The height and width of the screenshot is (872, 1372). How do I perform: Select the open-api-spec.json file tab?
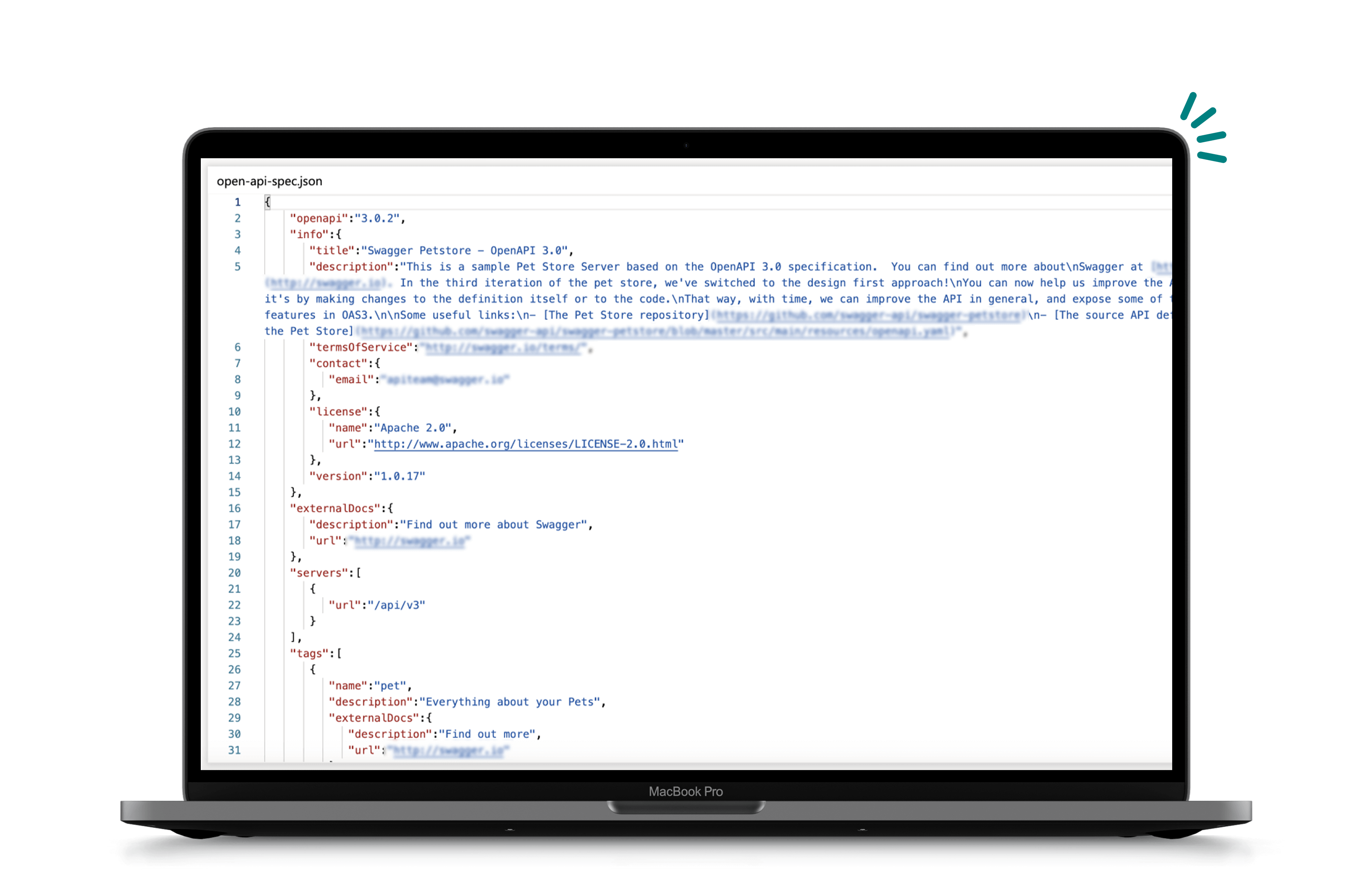tap(269, 181)
